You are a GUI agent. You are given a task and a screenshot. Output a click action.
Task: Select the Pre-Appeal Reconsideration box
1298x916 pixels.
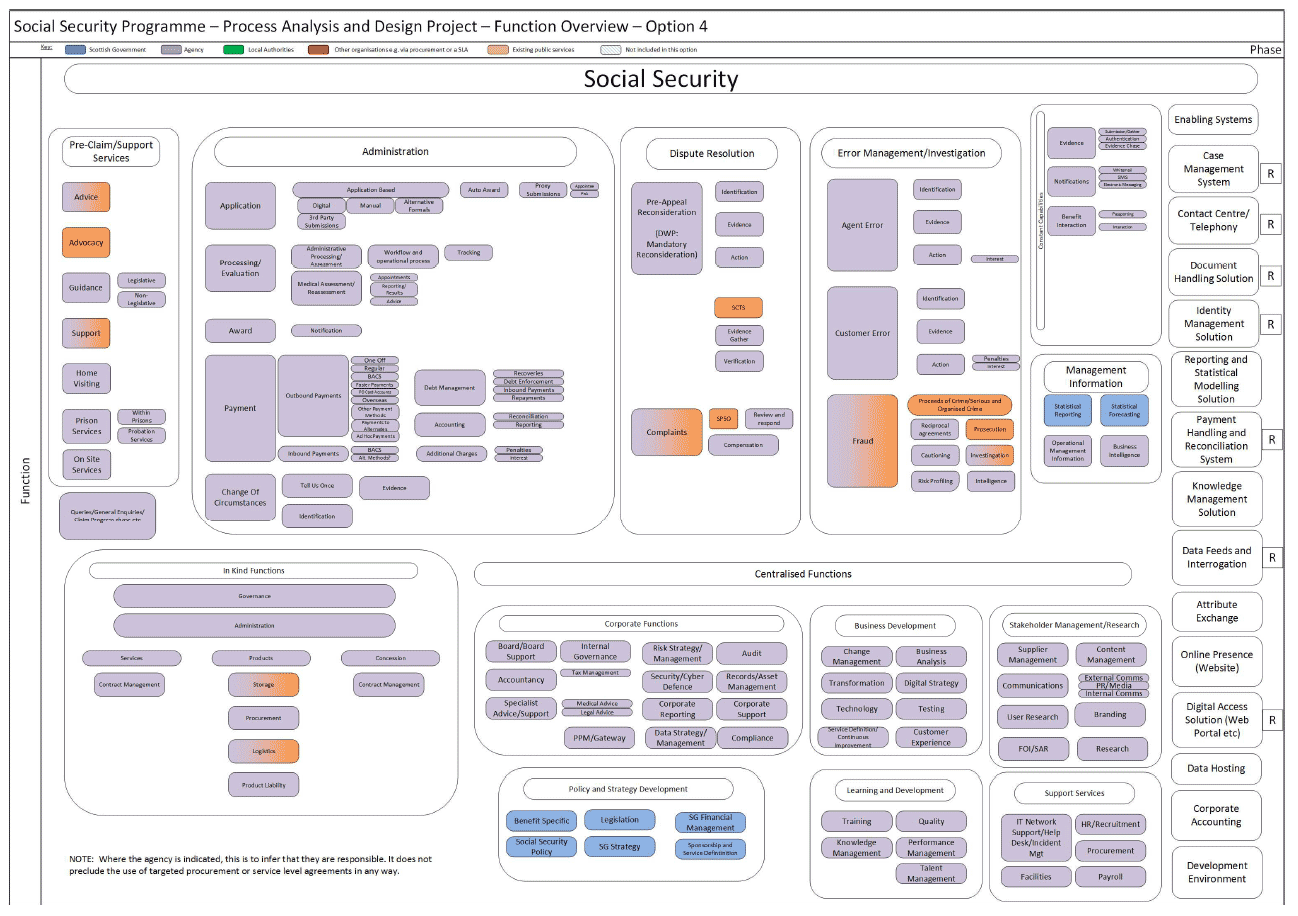click(x=667, y=228)
